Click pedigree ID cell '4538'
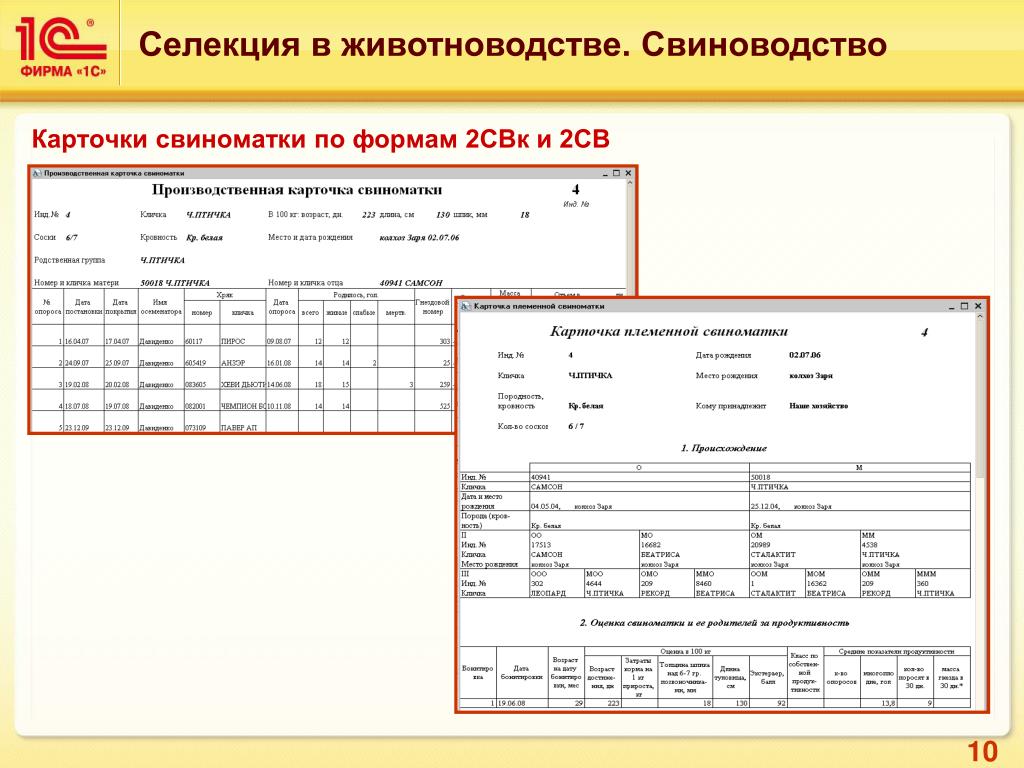The image size is (1024, 768). [x=870, y=545]
